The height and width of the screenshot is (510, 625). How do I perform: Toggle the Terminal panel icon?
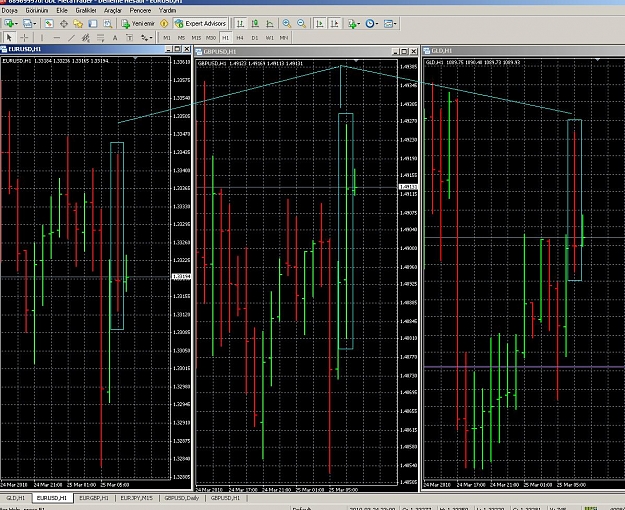93,24
